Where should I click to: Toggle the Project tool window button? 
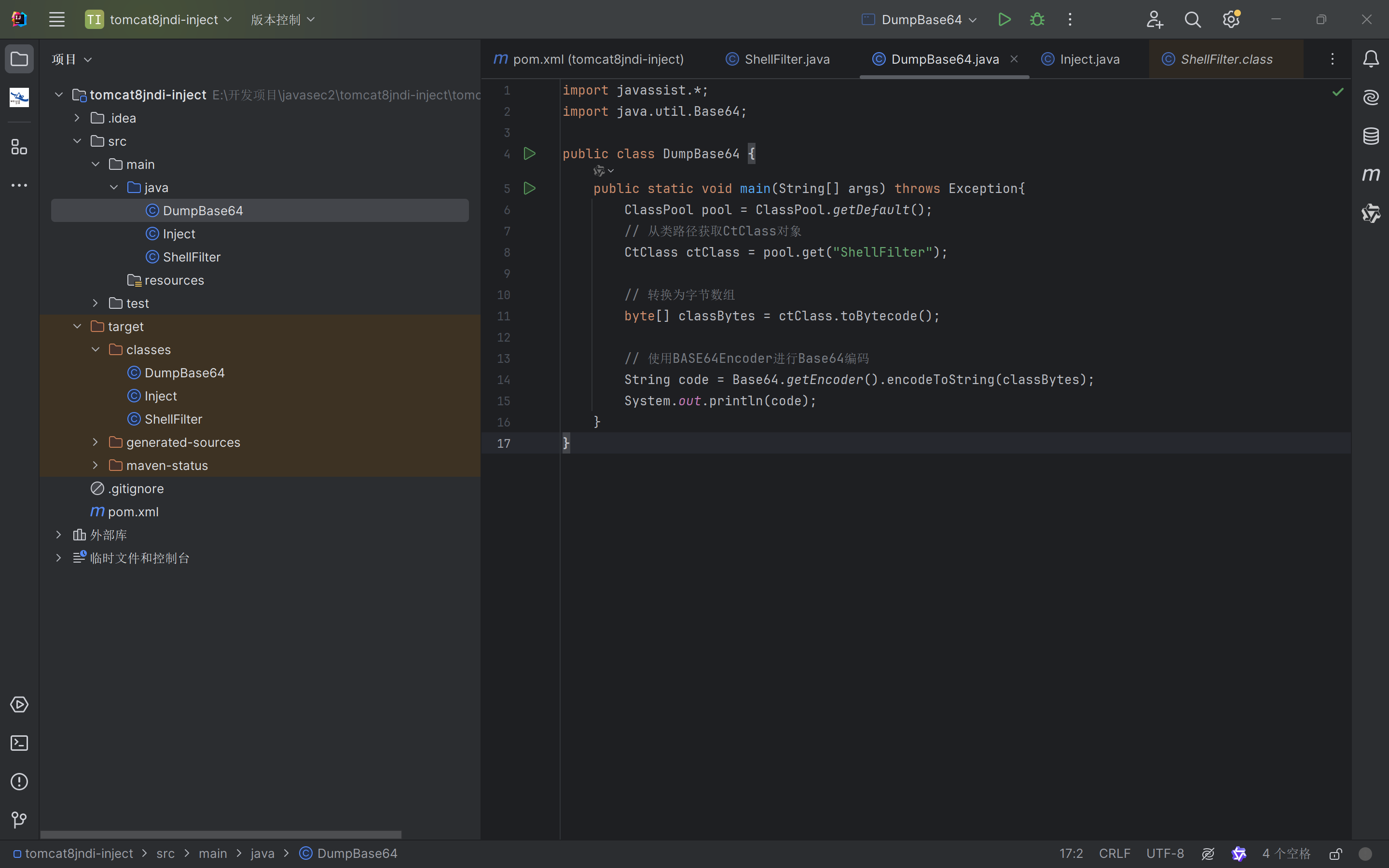coord(19,58)
